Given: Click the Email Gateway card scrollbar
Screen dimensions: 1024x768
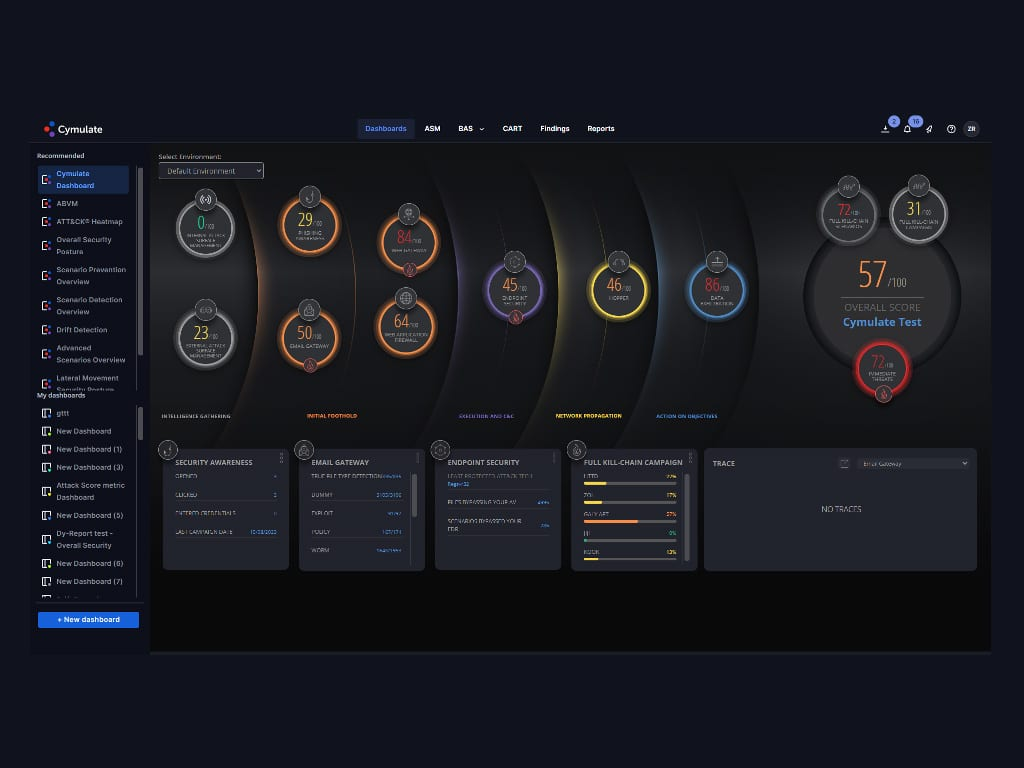Looking at the screenshot, I should pos(414,495).
